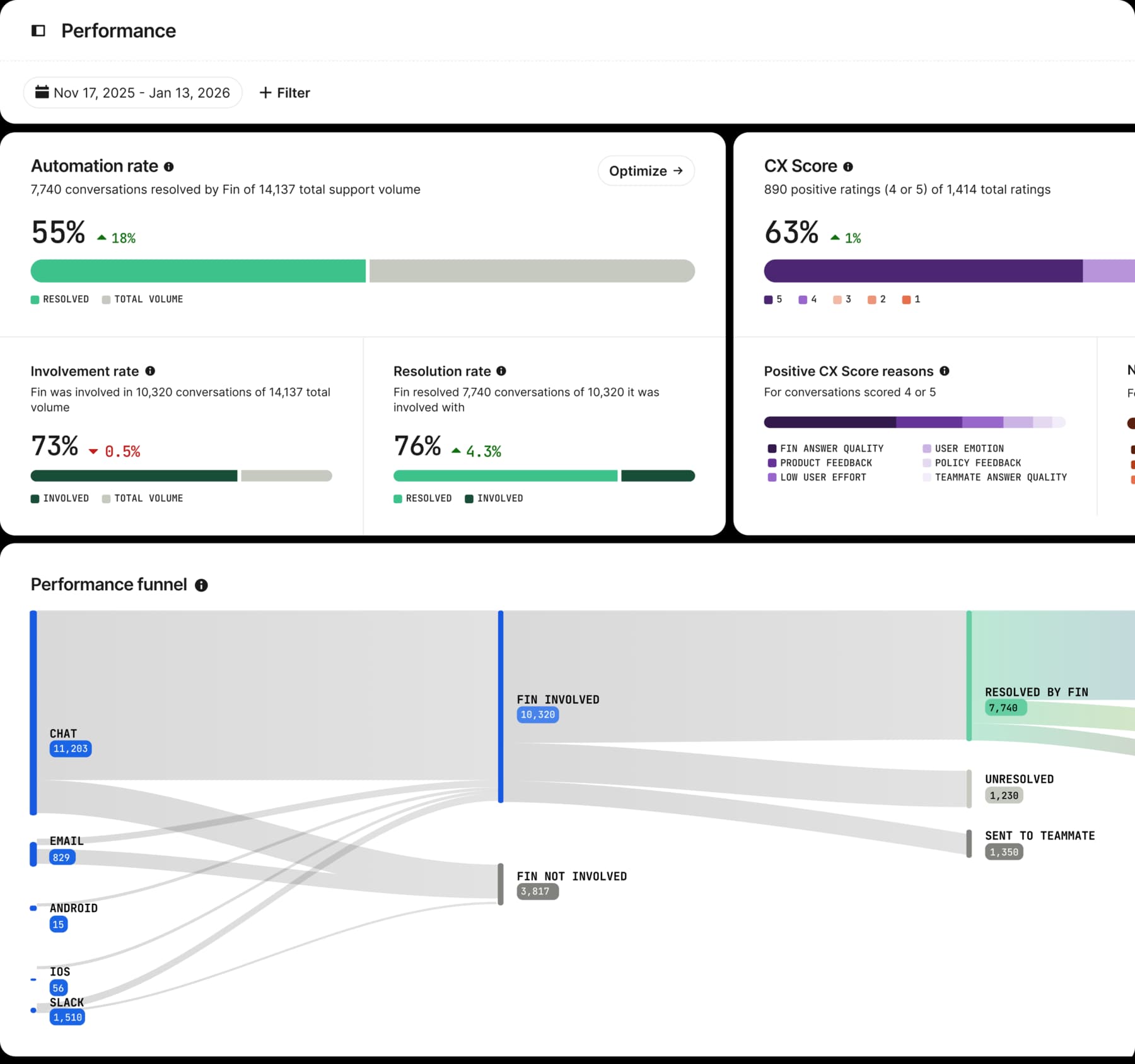Click the 55% automation rate value
Image resolution: width=1135 pixels, height=1064 pixels.
(58, 233)
